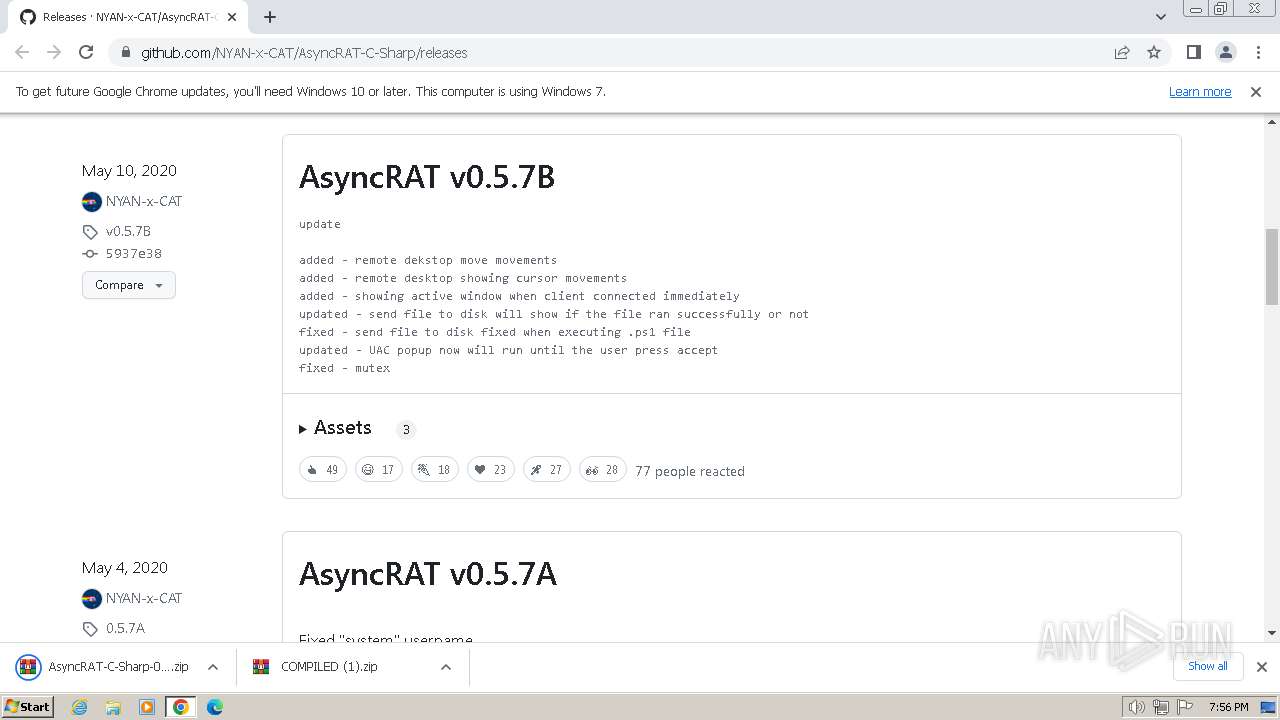Dismiss the Chrome update notification bar
This screenshot has width=1280, height=720.
tap(1256, 91)
